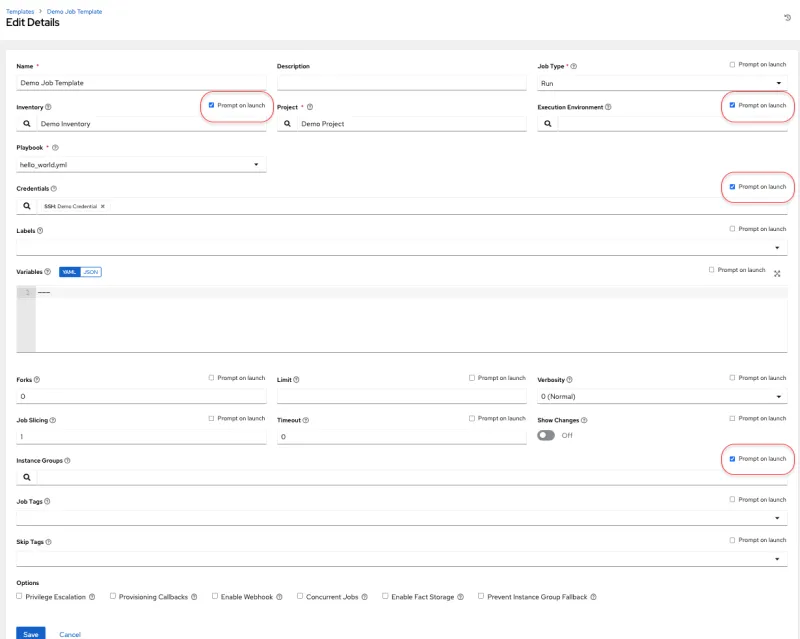Viewport: 800px width, 639px height.
Task: Click the Credentials search magnifier icon
Action: 27,206
